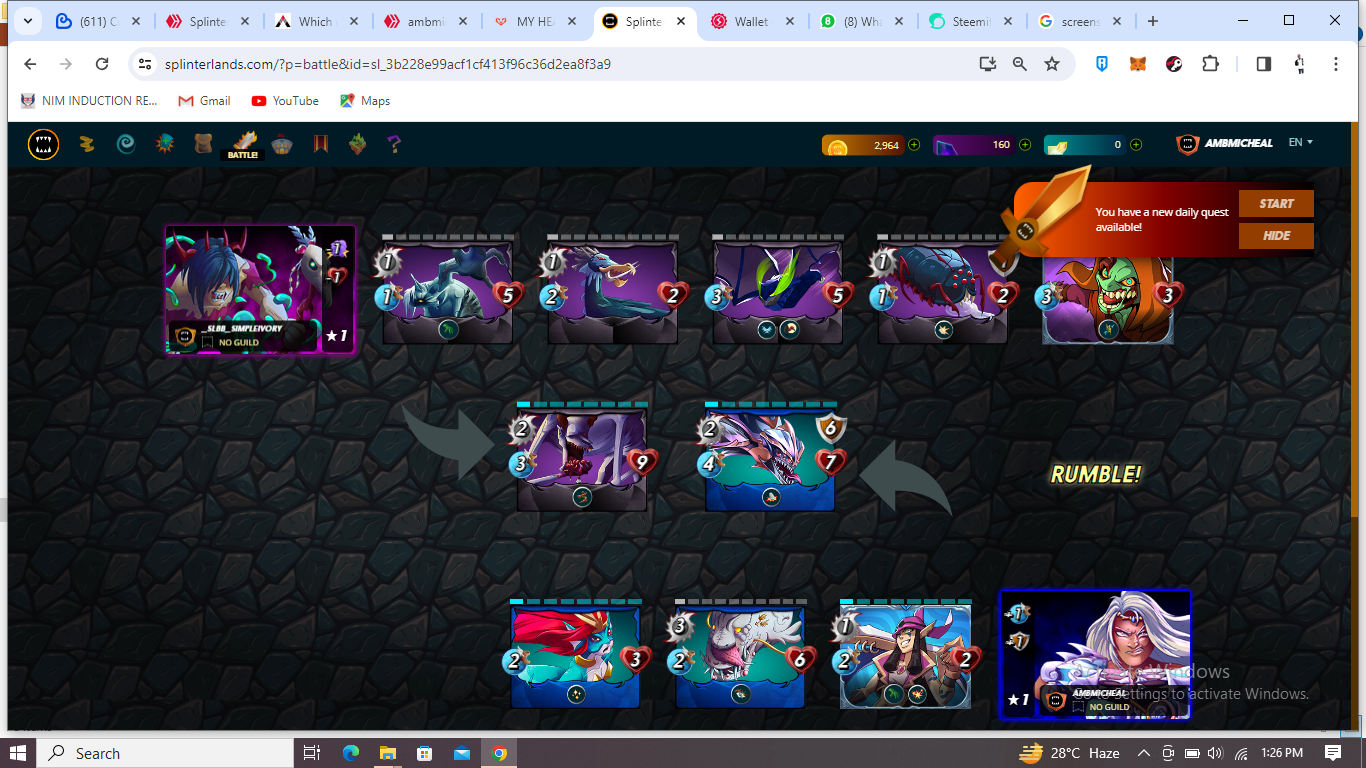Open Microsoft Edge from the taskbar

pos(350,753)
